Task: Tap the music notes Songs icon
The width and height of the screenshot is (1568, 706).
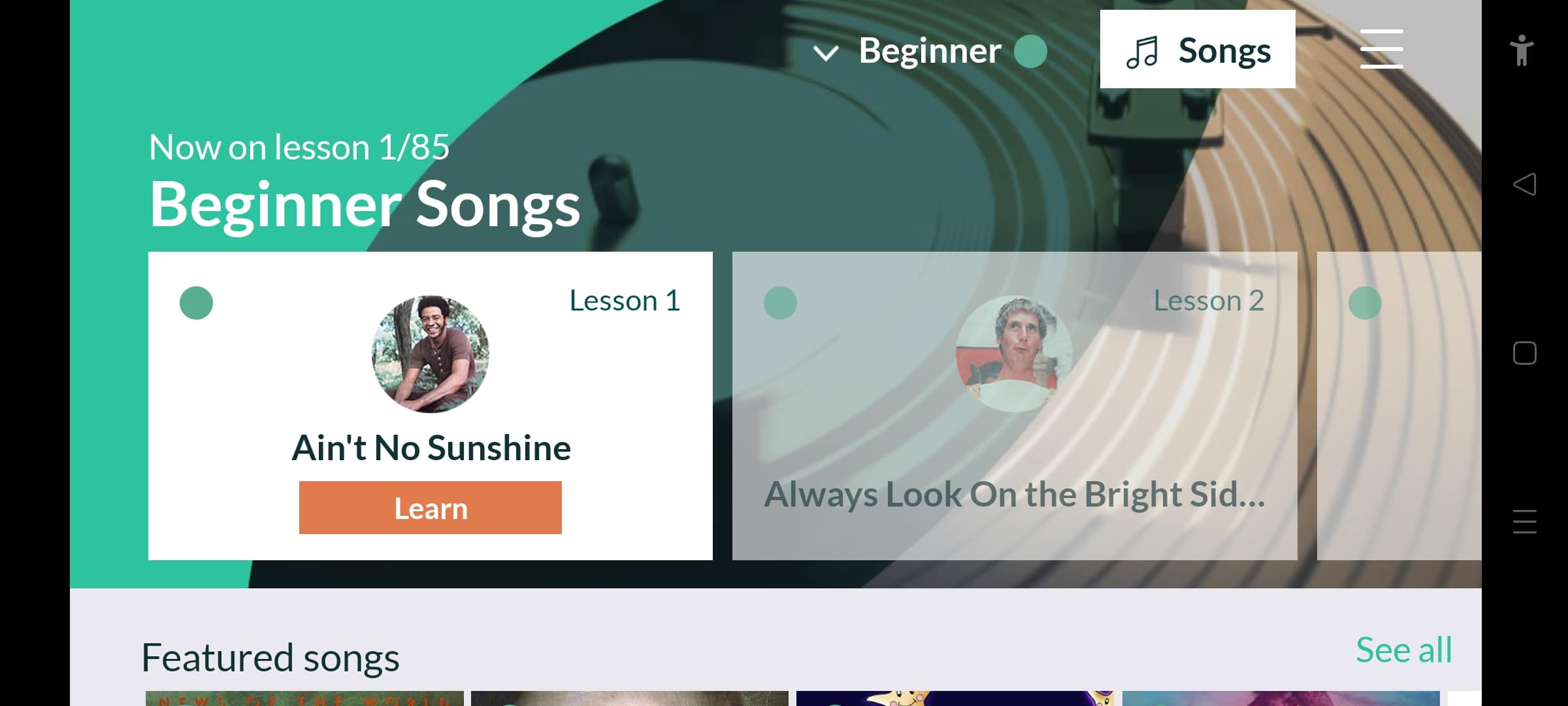Action: [1142, 52]
